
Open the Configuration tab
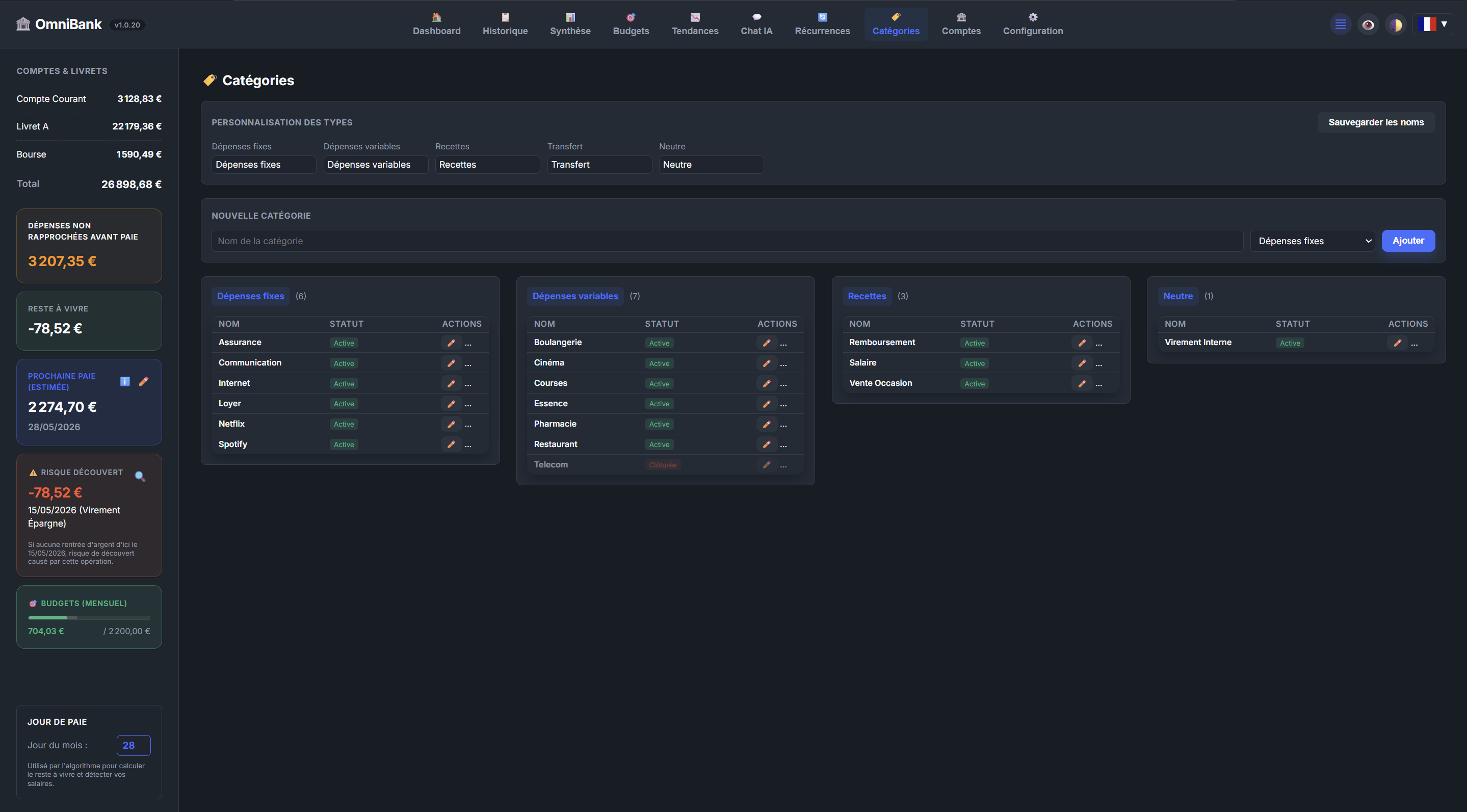[x=1033, y=24]
